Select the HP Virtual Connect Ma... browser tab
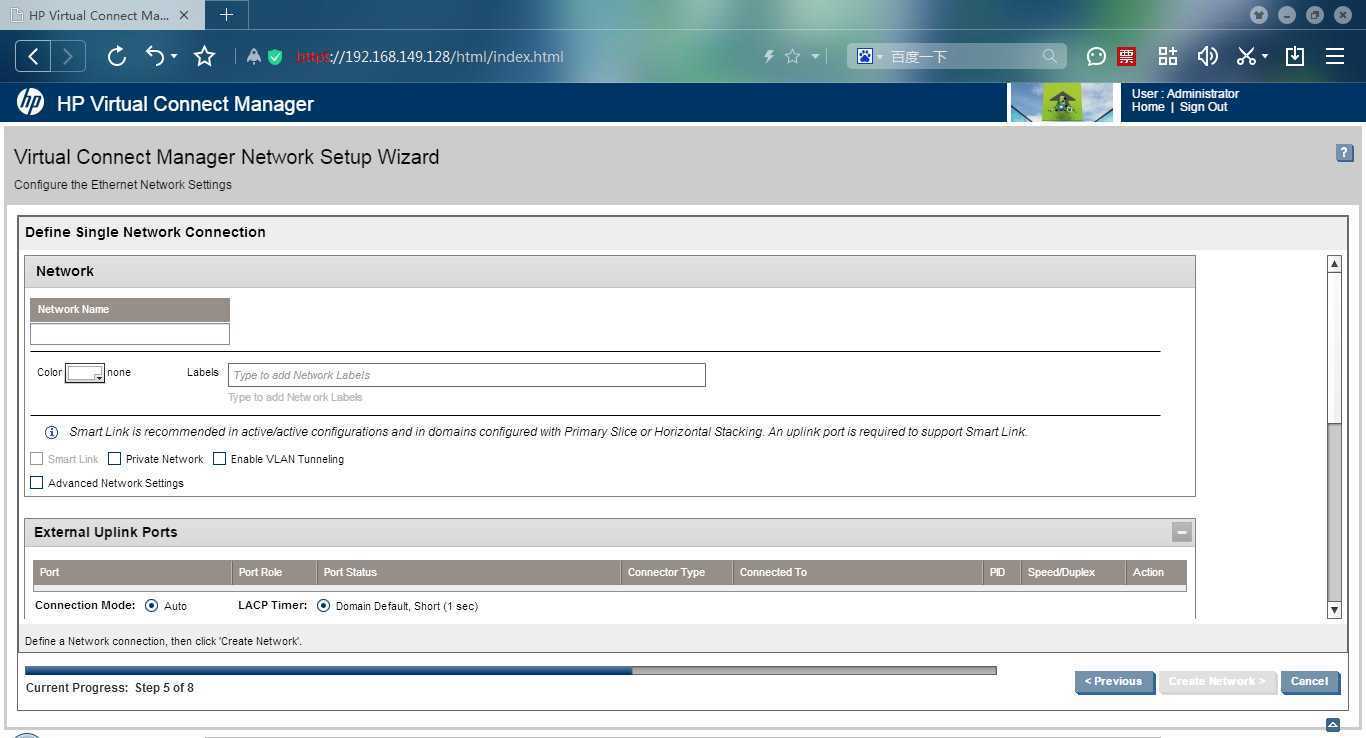This screenshot has height=738, width=1366. 100,15
